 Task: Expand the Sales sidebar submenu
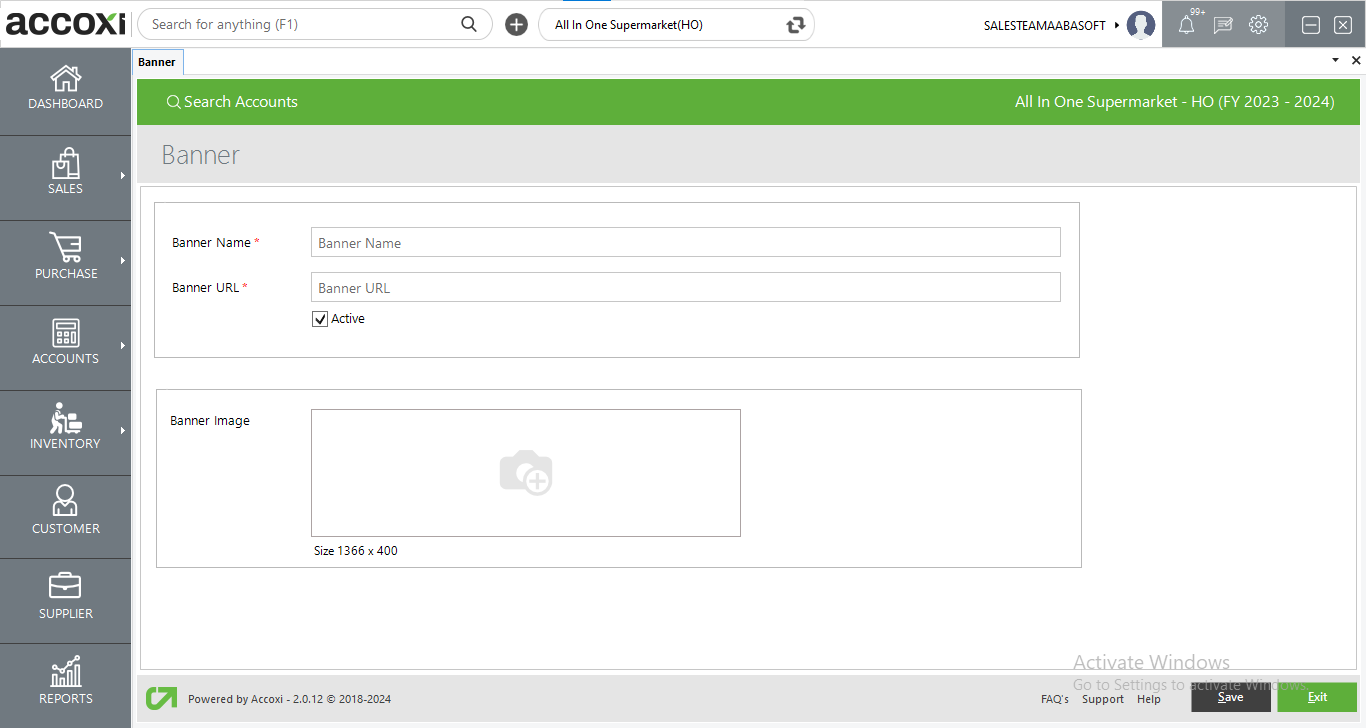point(123,176)
